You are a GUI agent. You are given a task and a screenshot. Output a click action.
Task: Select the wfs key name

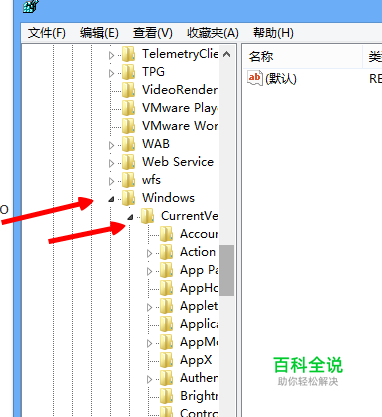point(151,180)
